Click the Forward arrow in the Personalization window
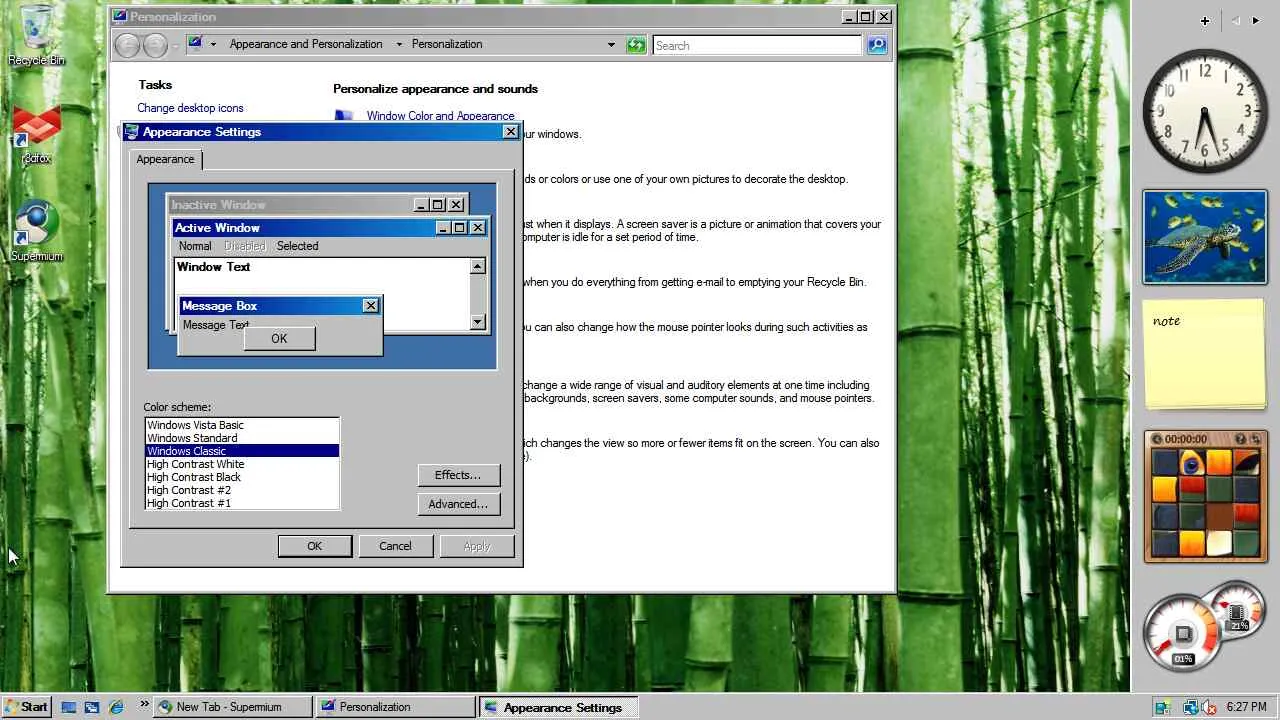Viewport: 1280px width, 720px height. coord(155,45)
